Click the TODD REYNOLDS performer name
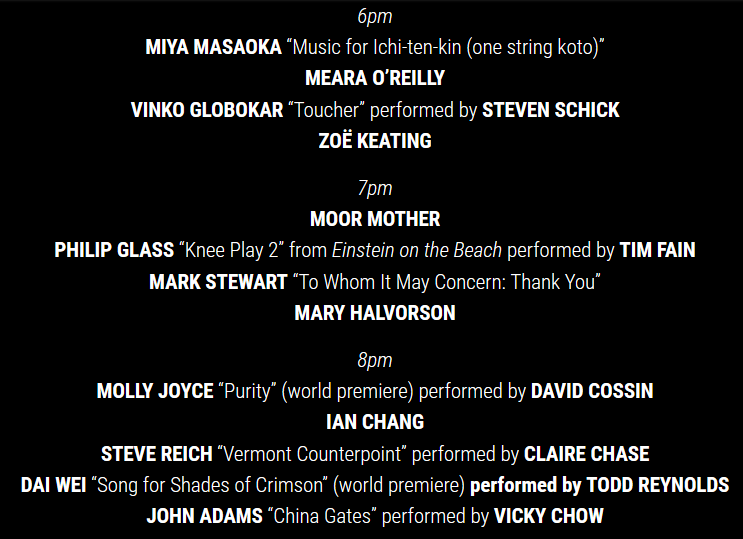Image resolution: width=743 pixels, height=539 pixels. 658,485
